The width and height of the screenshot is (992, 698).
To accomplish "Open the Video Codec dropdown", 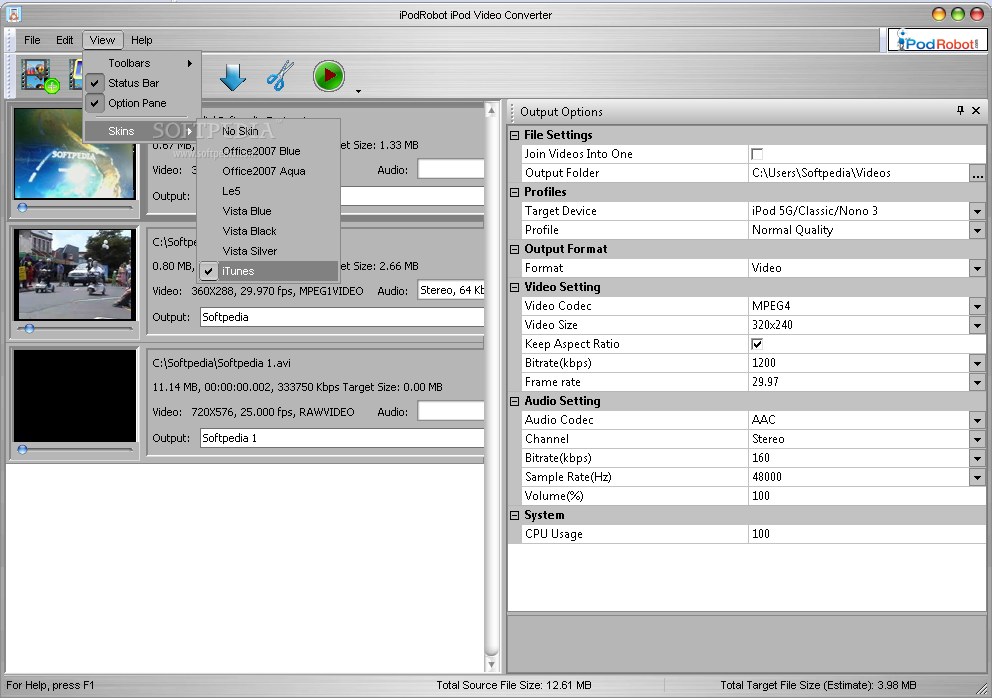I will tap(977, 306).
